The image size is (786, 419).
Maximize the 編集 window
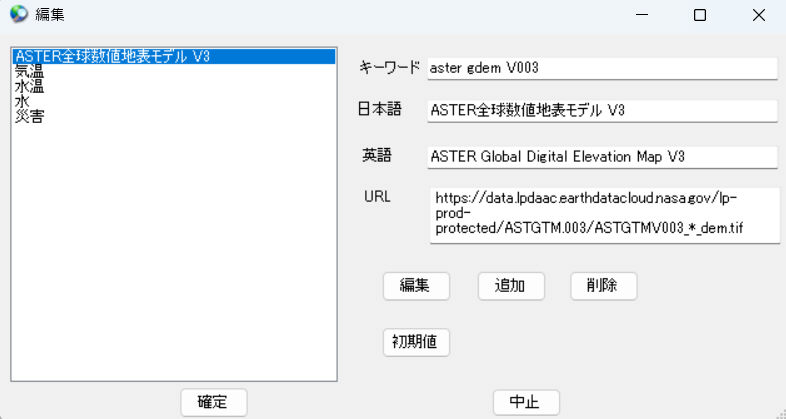point(700,15)
